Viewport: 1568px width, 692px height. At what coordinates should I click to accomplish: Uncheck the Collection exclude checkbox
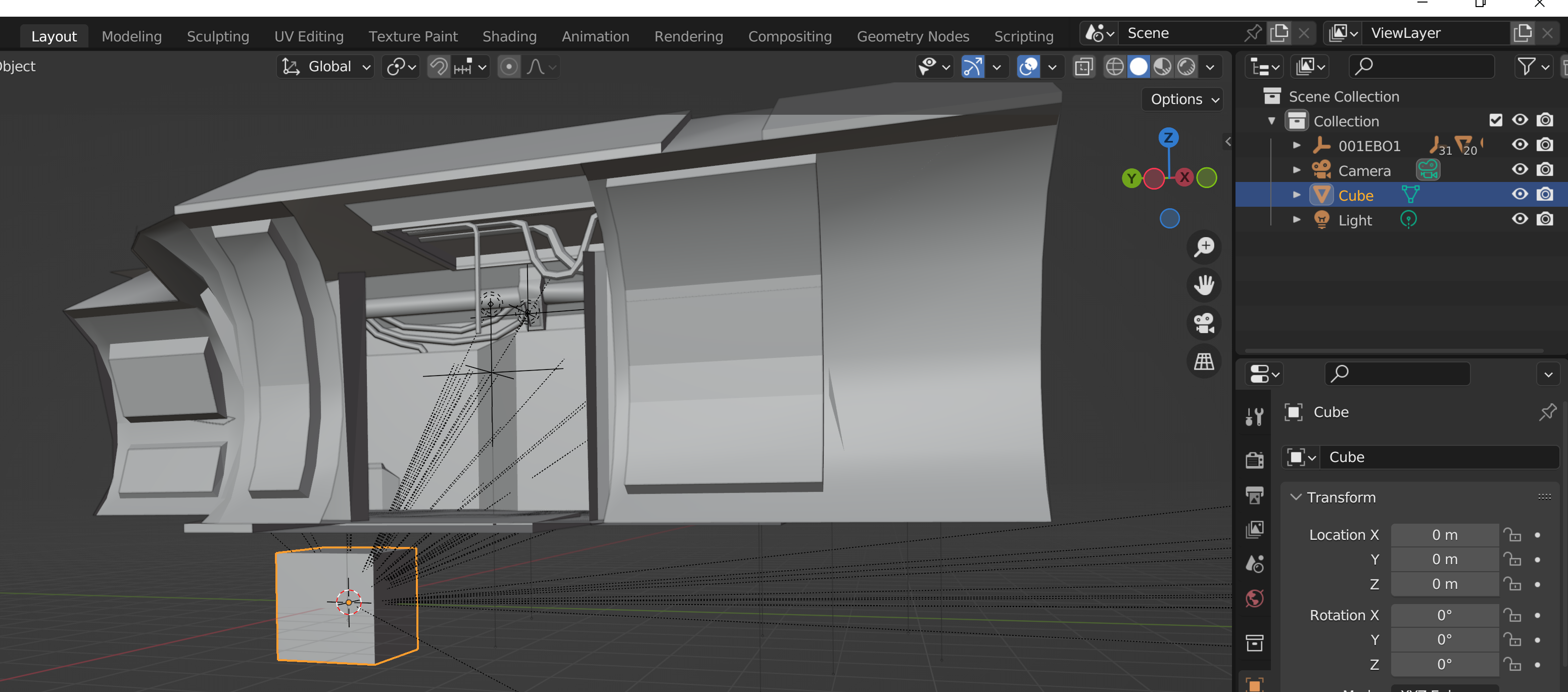point(1496,120)
